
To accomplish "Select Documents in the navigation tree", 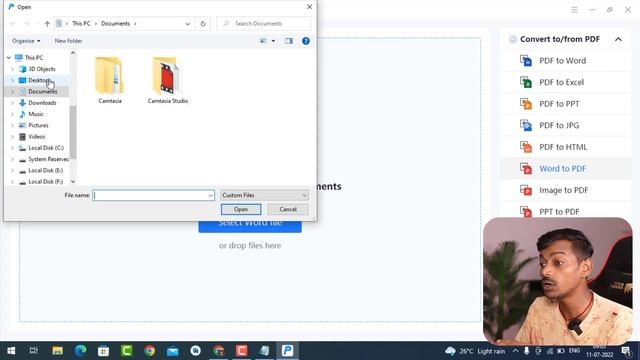I will point(42,92).
